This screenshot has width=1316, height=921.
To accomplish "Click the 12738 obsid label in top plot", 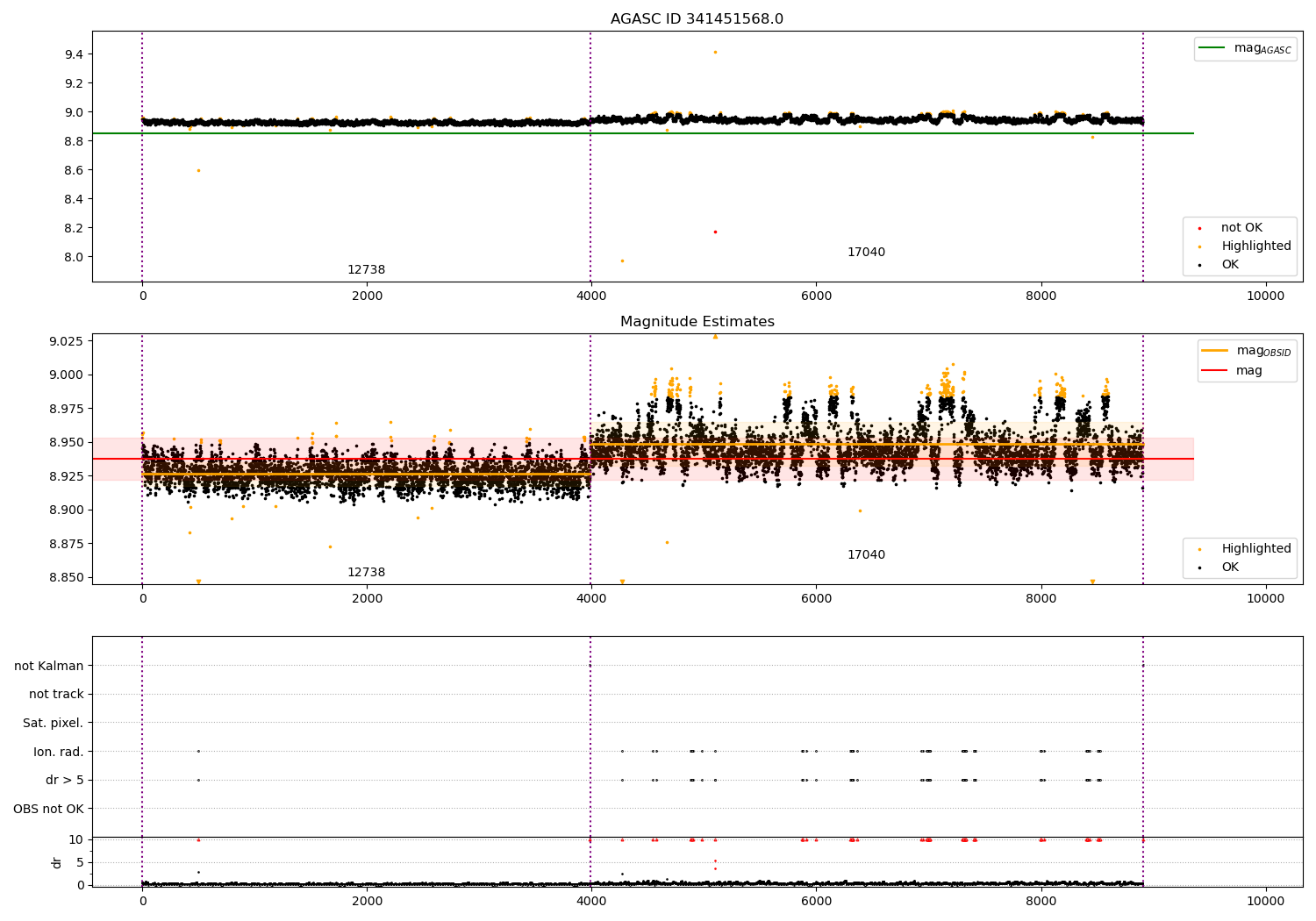I will pyautogui.click(x=366, y=269).
